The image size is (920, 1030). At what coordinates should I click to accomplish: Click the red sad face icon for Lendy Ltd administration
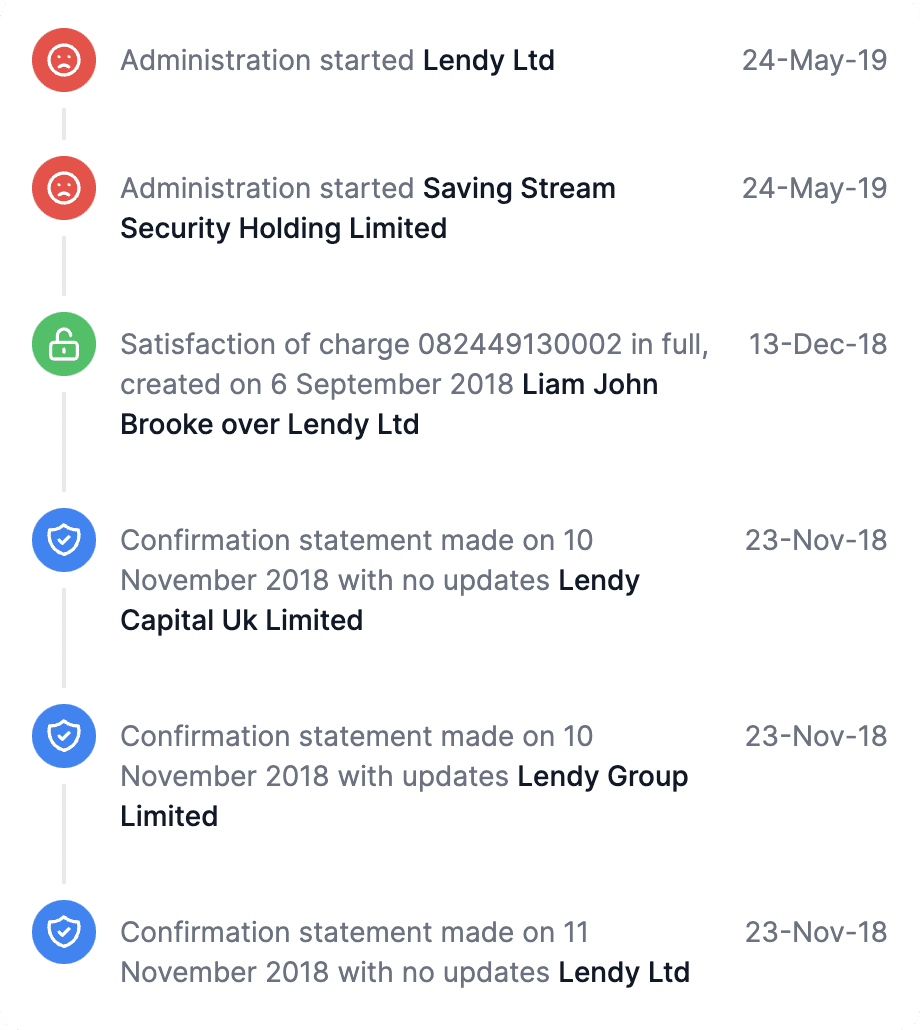click(x=64, y=60)
